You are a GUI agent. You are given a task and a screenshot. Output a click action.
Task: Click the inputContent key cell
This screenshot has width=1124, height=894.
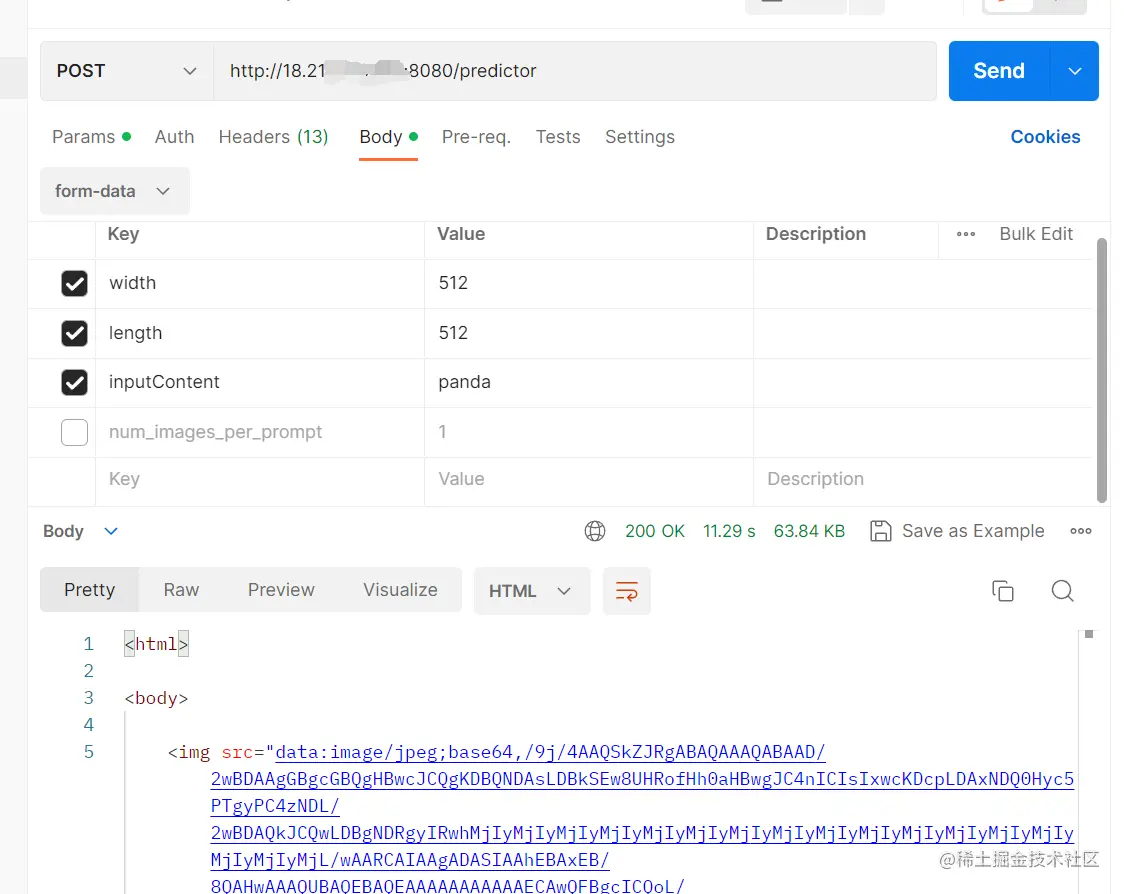(259, 382)
